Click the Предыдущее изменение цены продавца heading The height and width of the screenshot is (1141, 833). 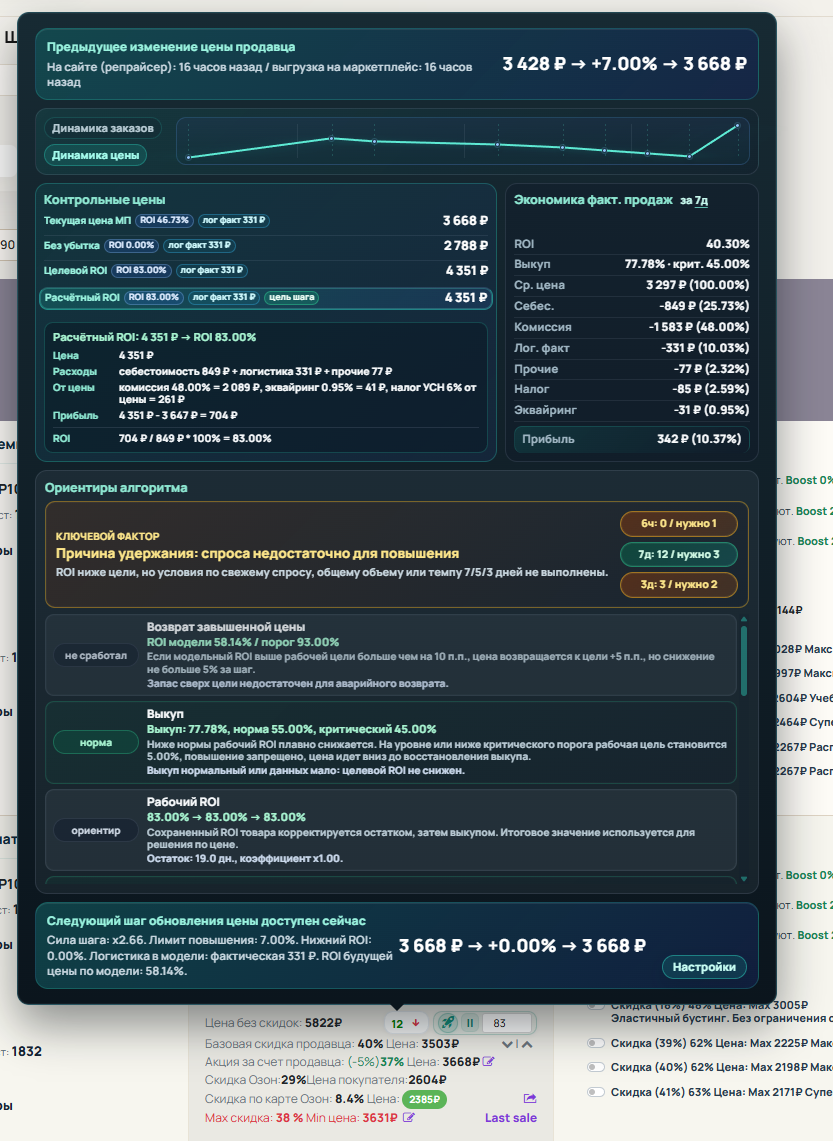click(x=171, y=47)
